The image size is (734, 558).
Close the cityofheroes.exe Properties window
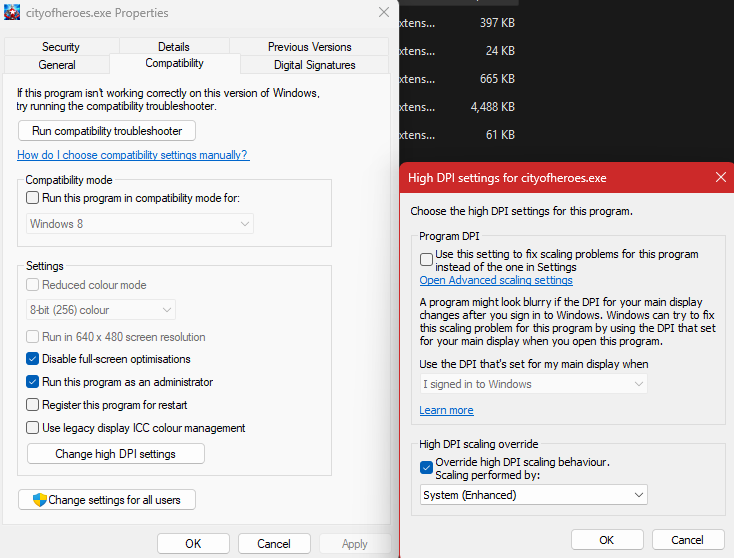(384, 13)
